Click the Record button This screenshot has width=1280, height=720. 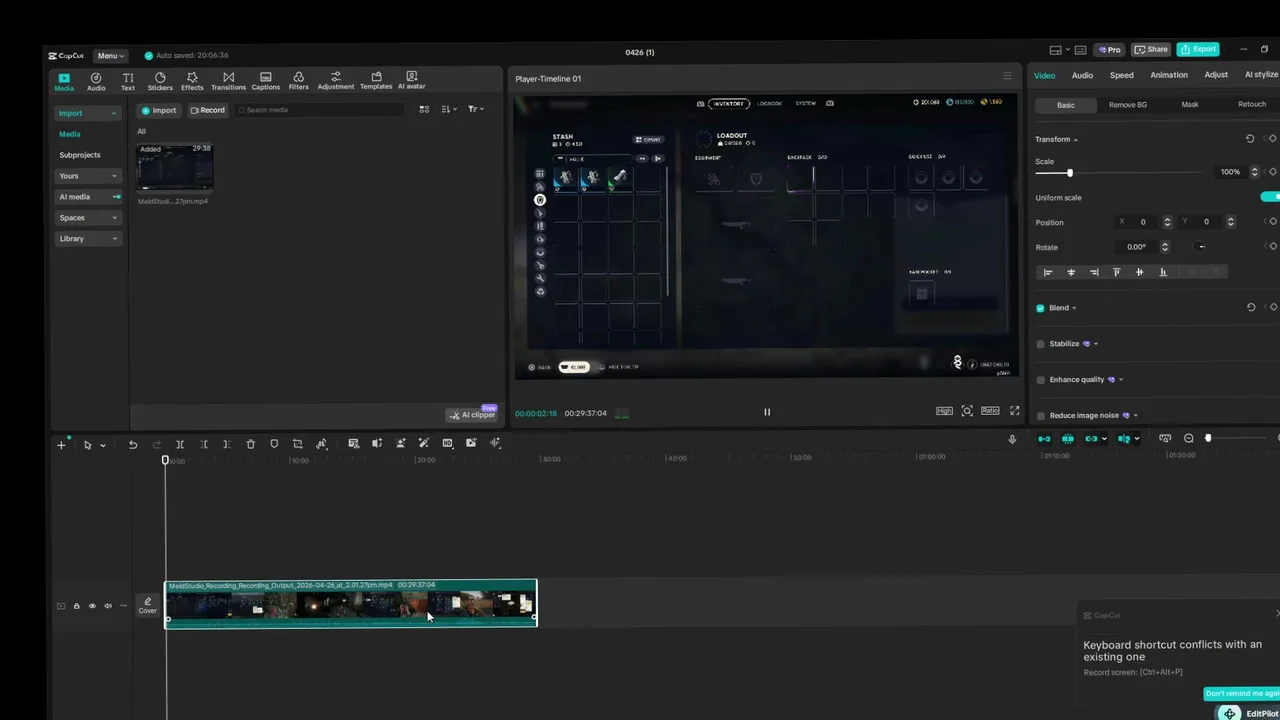tap(208, 110)
